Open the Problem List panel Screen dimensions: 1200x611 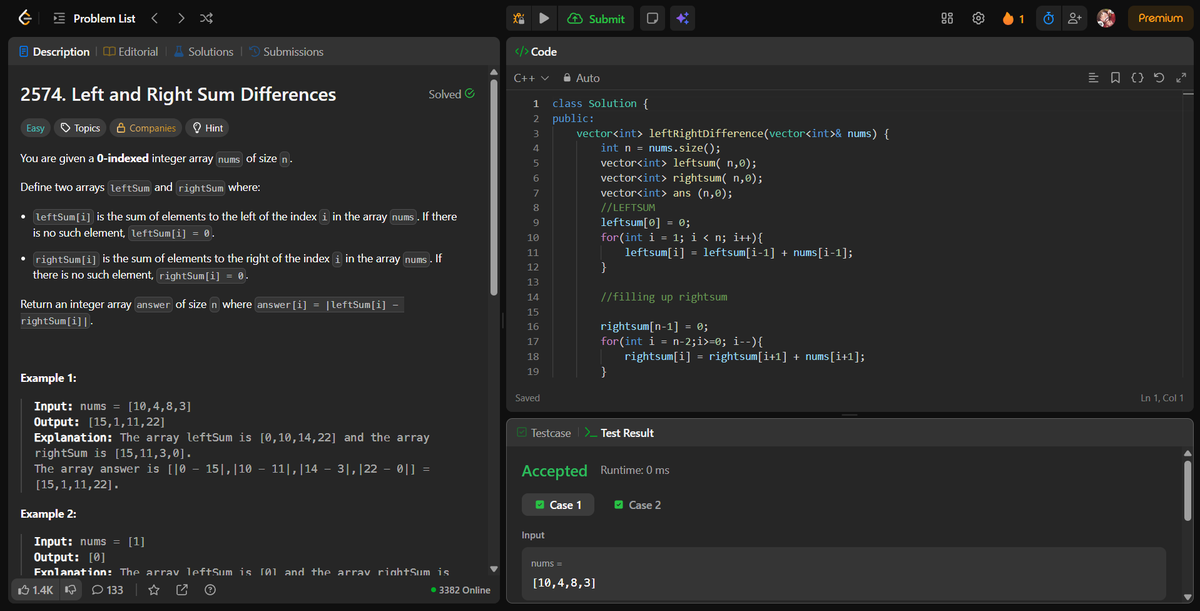(93, 18)
